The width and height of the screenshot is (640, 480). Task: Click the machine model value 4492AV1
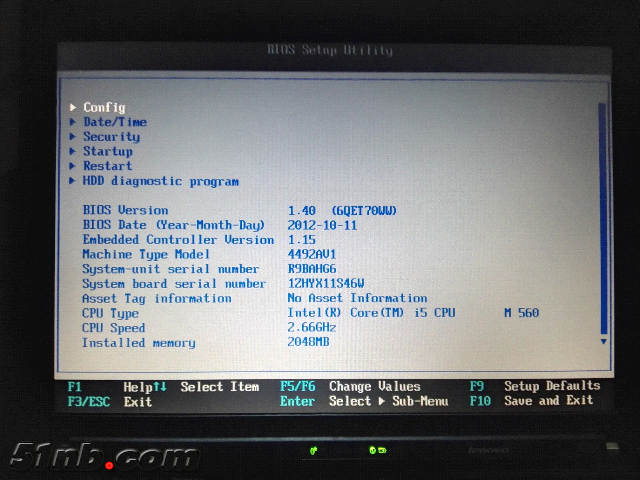pos(312,254)
